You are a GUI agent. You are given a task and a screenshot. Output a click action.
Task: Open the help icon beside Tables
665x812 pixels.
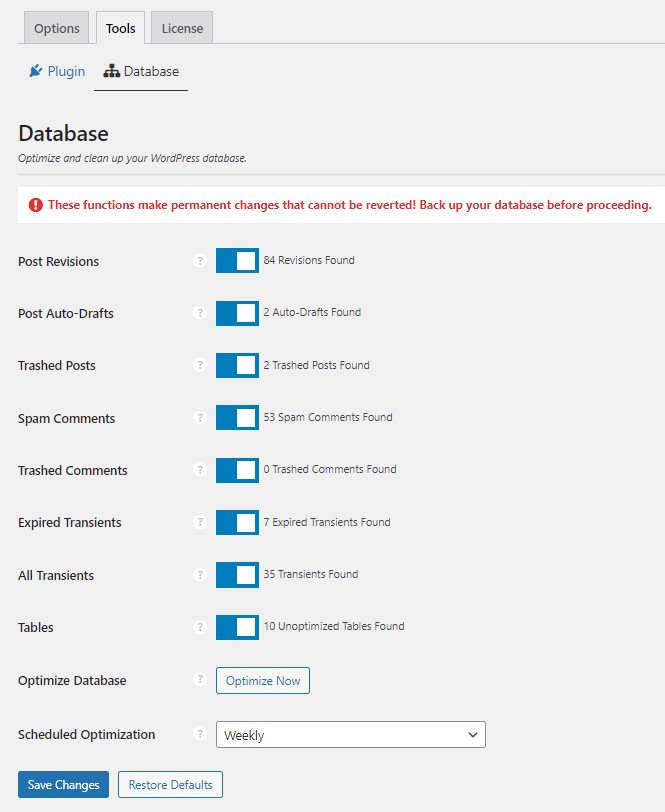click(x=200, y=627)
